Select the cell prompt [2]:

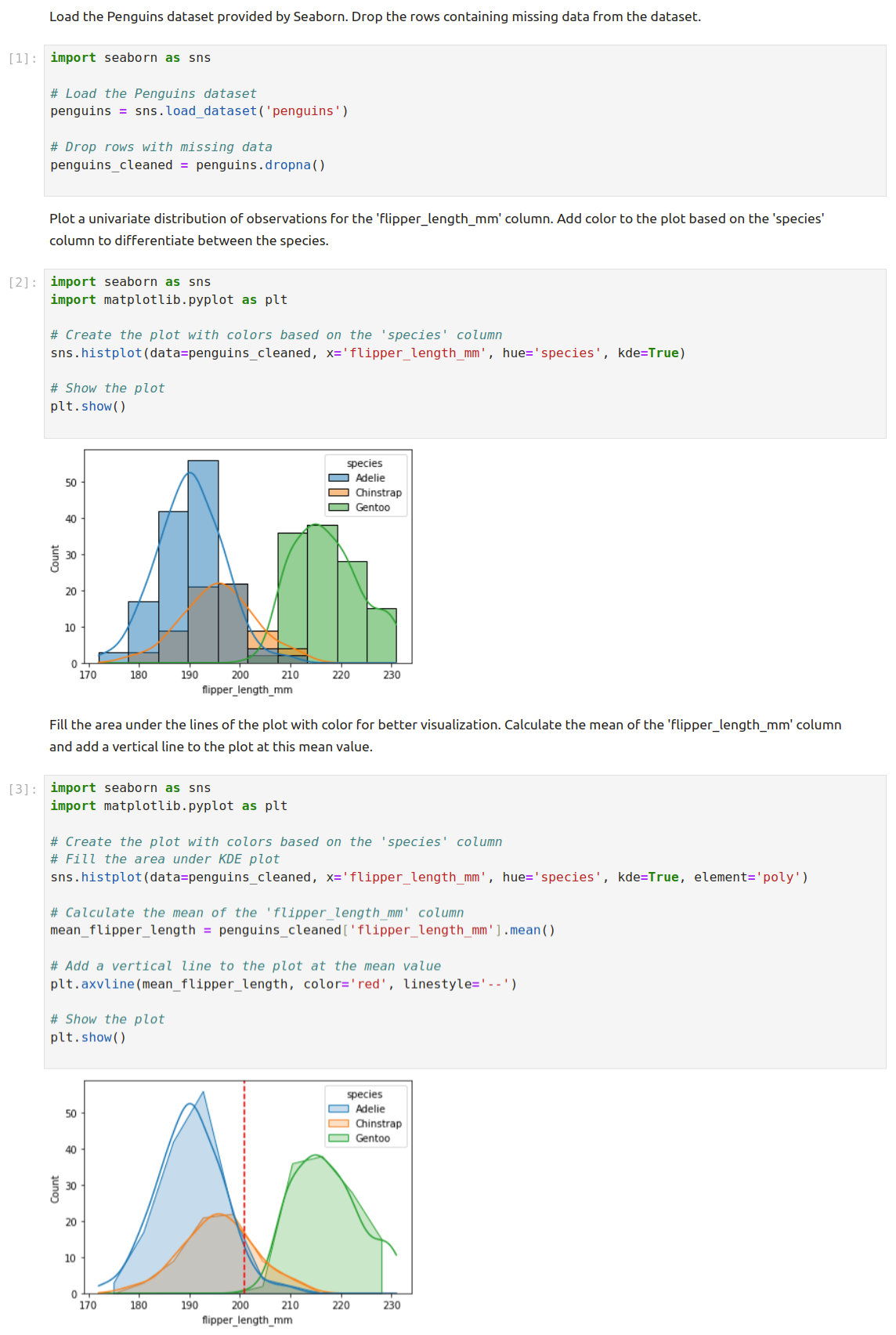click(x=23, y=283)
